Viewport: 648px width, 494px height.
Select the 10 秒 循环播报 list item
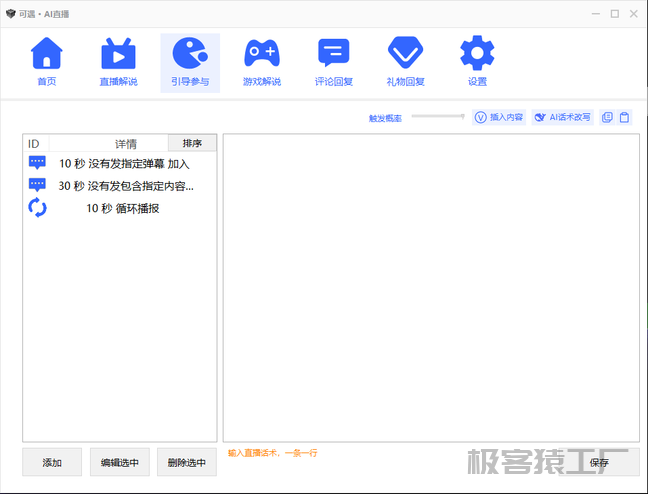click(x=120, y=208)
